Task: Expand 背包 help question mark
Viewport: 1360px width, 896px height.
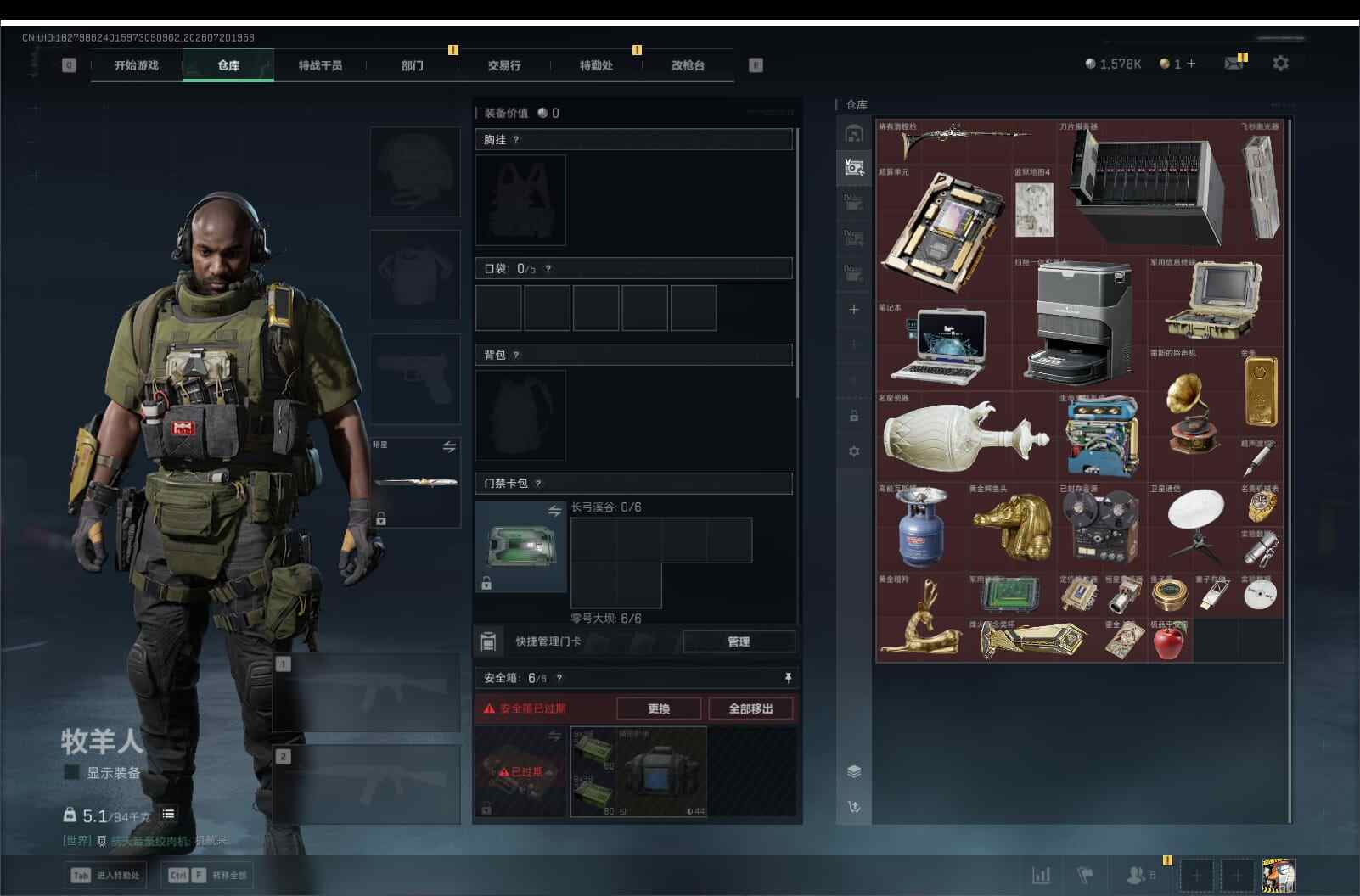Action: click(x=515, y=355)
